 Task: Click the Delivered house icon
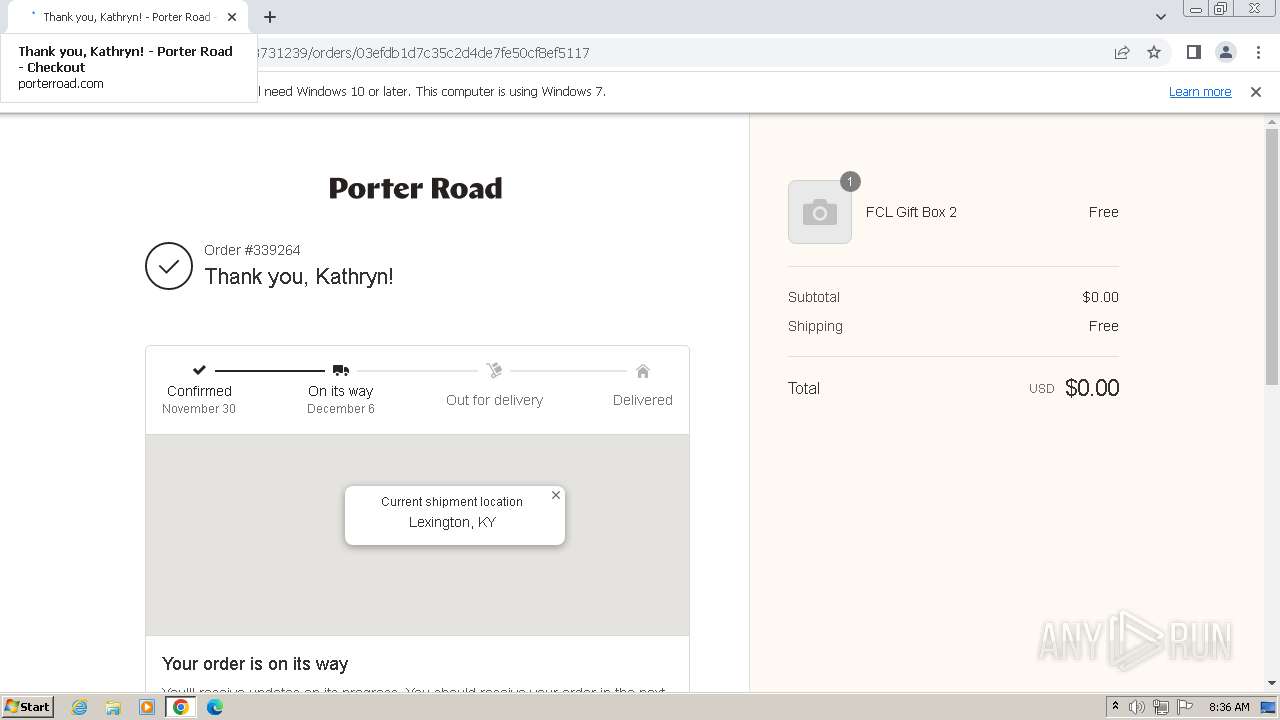click(643, 371)
